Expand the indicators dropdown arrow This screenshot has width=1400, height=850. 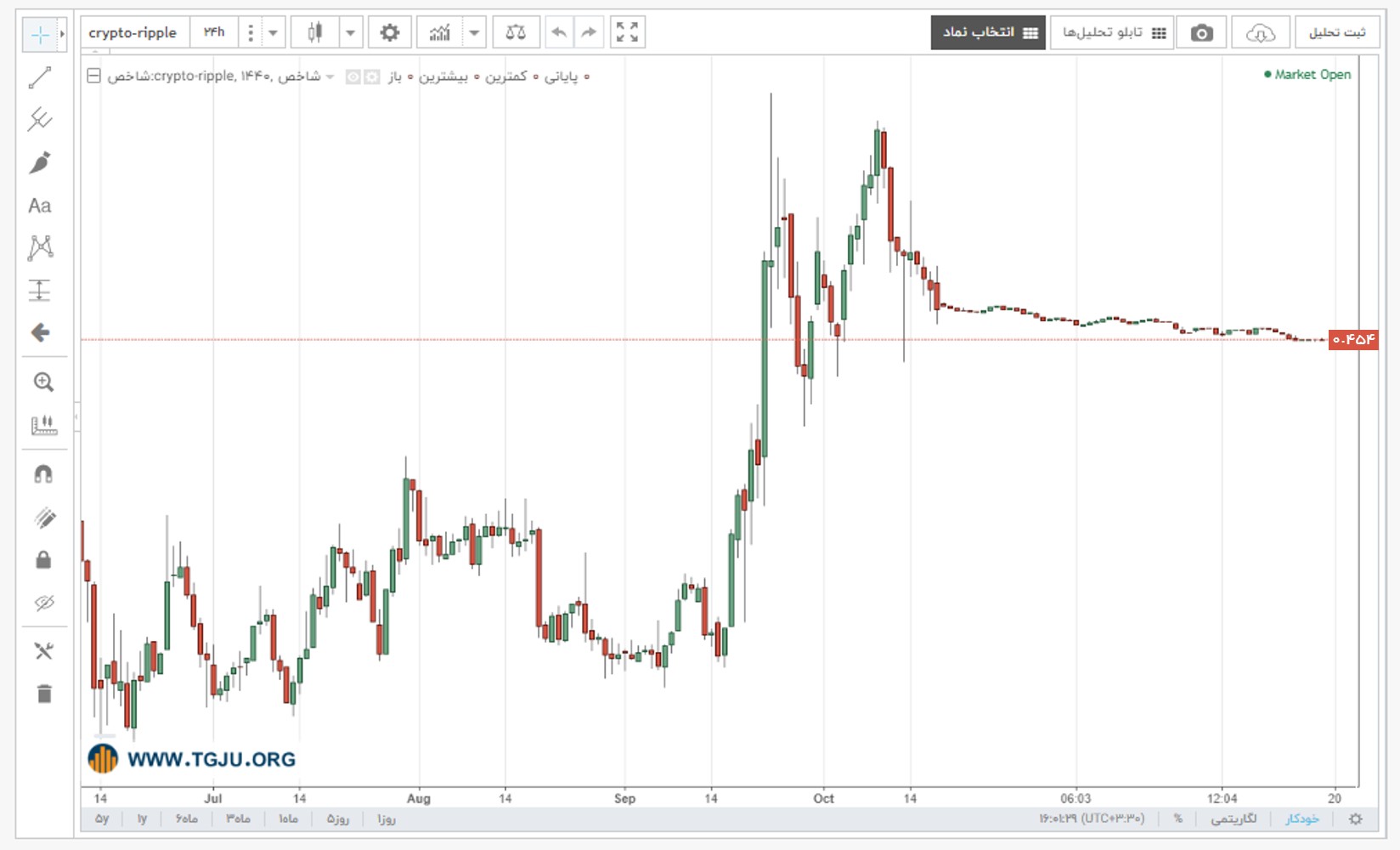coord(474,33)
